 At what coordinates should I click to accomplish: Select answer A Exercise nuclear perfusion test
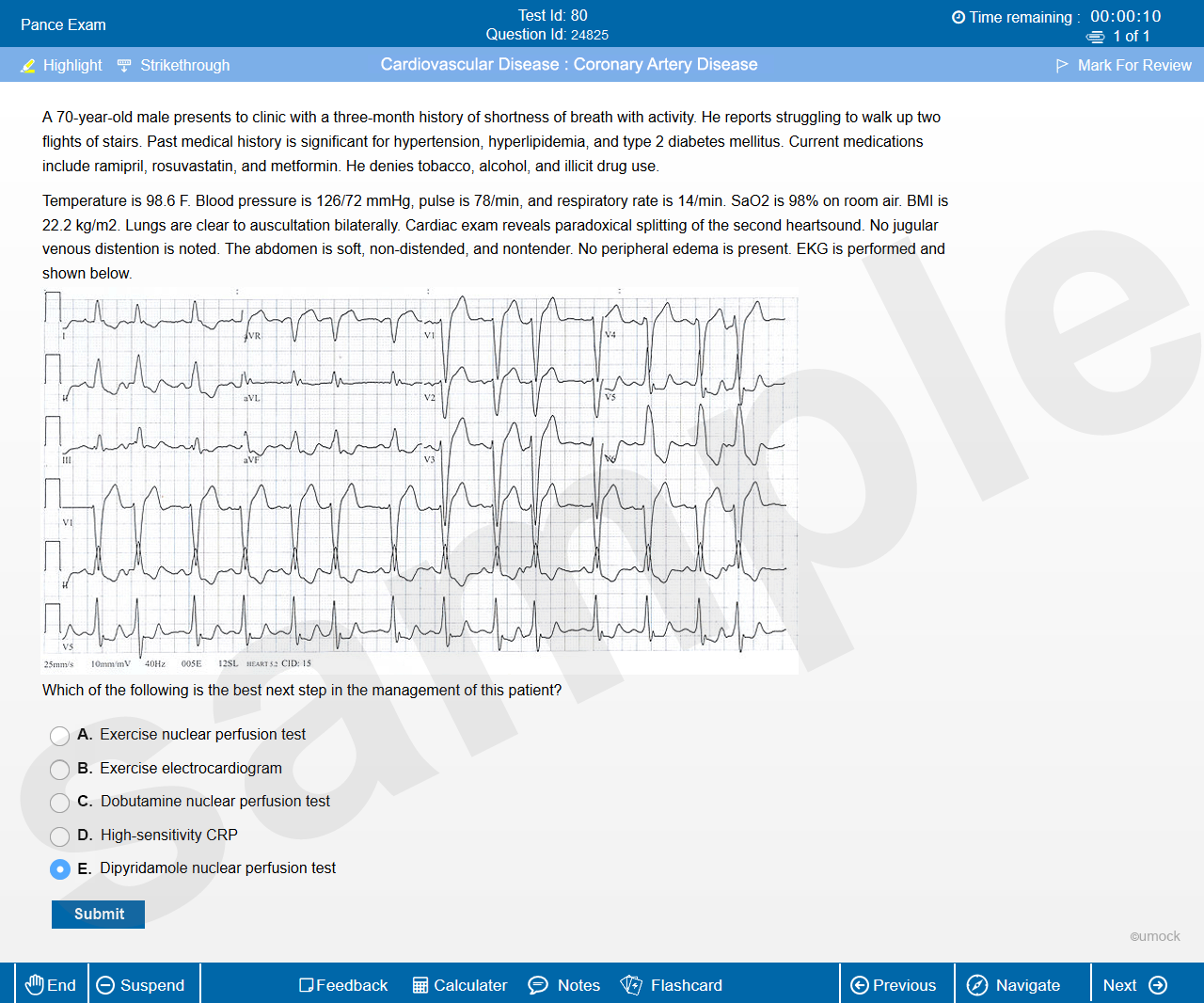pyautogui.click(x=60, y=736)
